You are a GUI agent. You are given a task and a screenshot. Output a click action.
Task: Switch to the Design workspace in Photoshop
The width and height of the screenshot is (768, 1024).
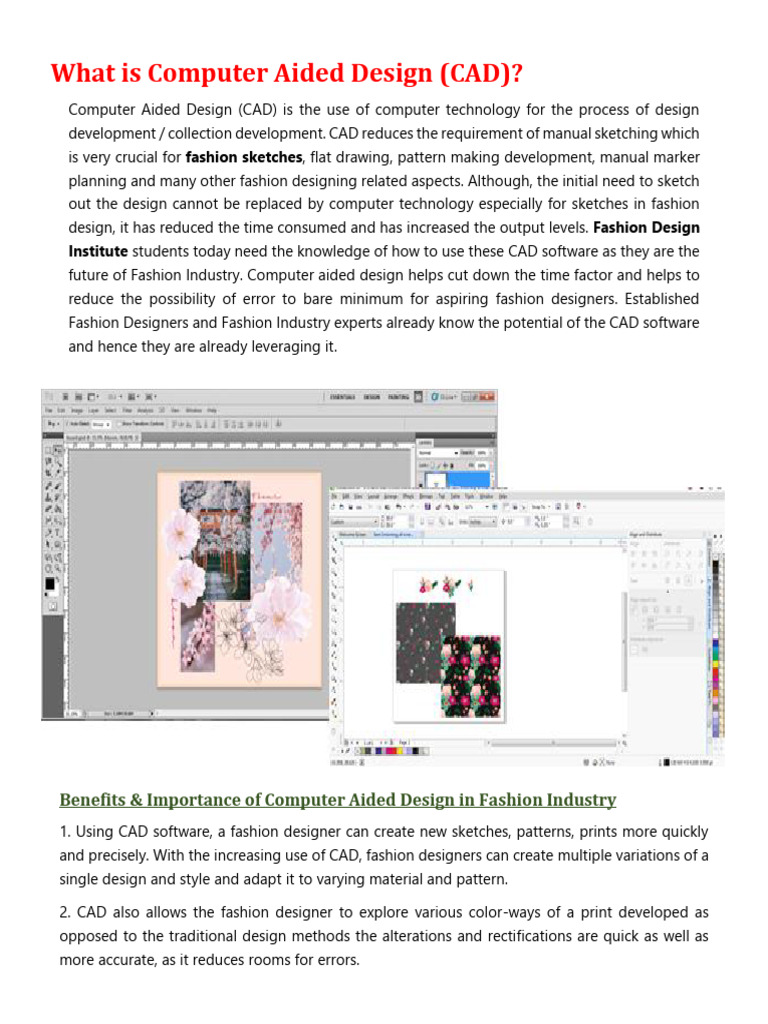(x=372, y=397)
